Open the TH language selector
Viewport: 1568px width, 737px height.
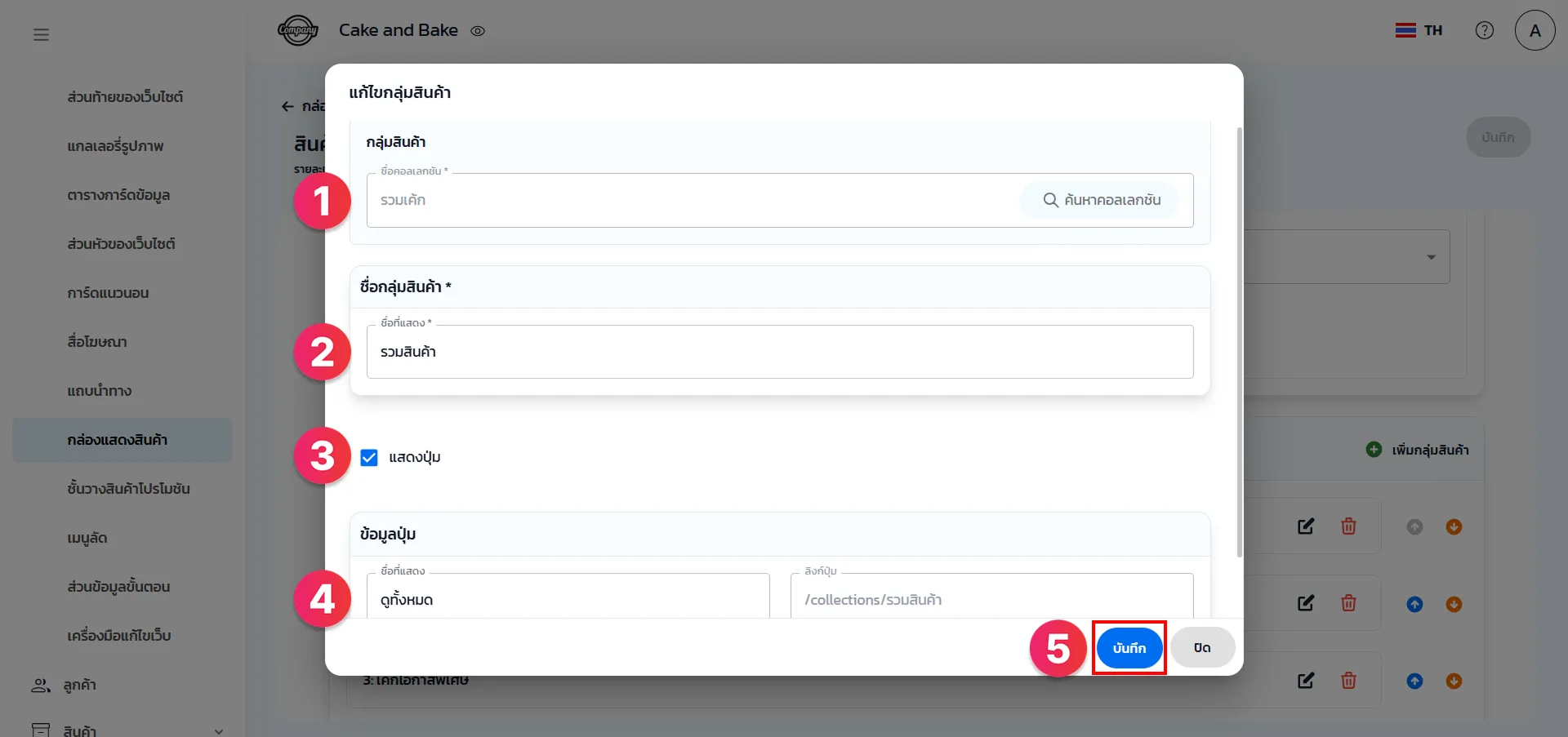pos(1419,30)
